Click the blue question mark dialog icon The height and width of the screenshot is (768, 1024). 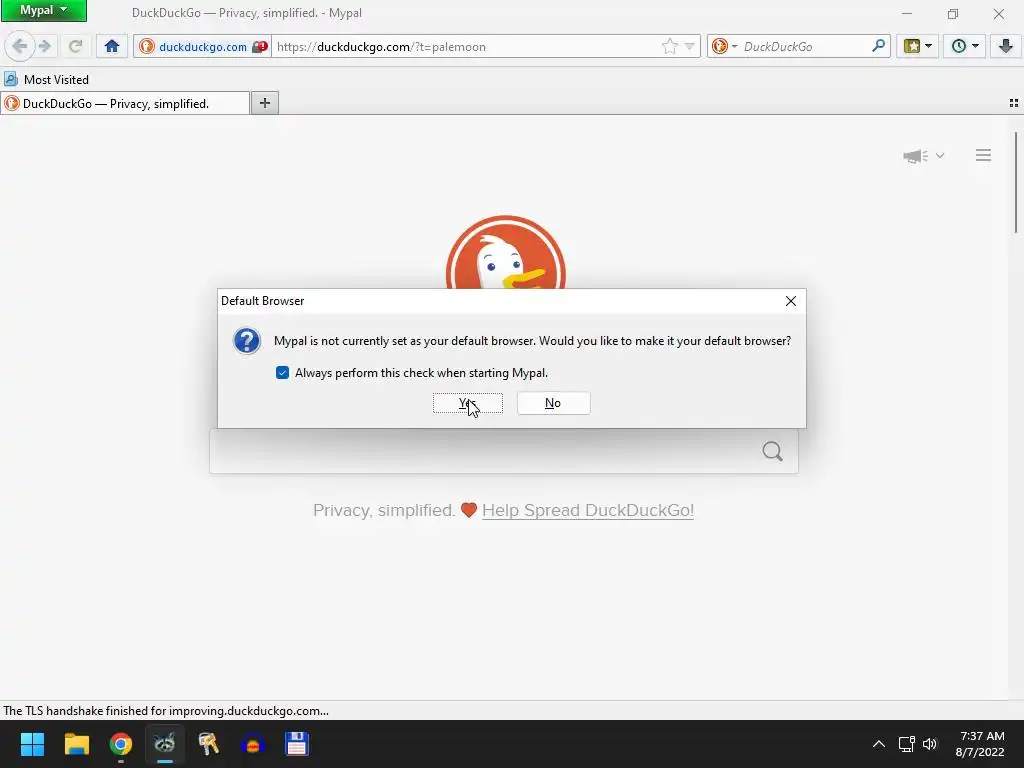tap(247, 341)
